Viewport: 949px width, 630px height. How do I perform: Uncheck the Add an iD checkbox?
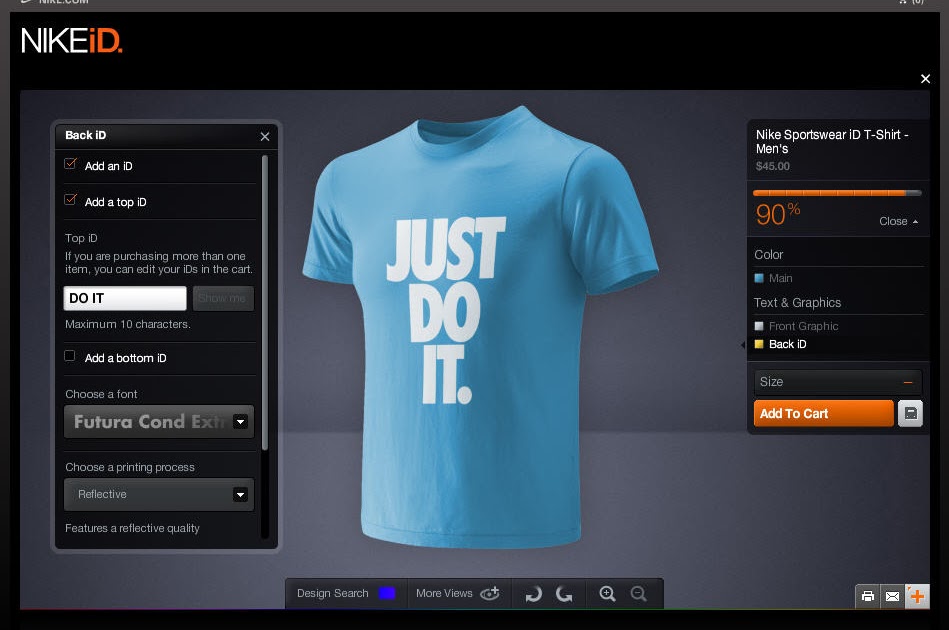[x=70, y=163]
